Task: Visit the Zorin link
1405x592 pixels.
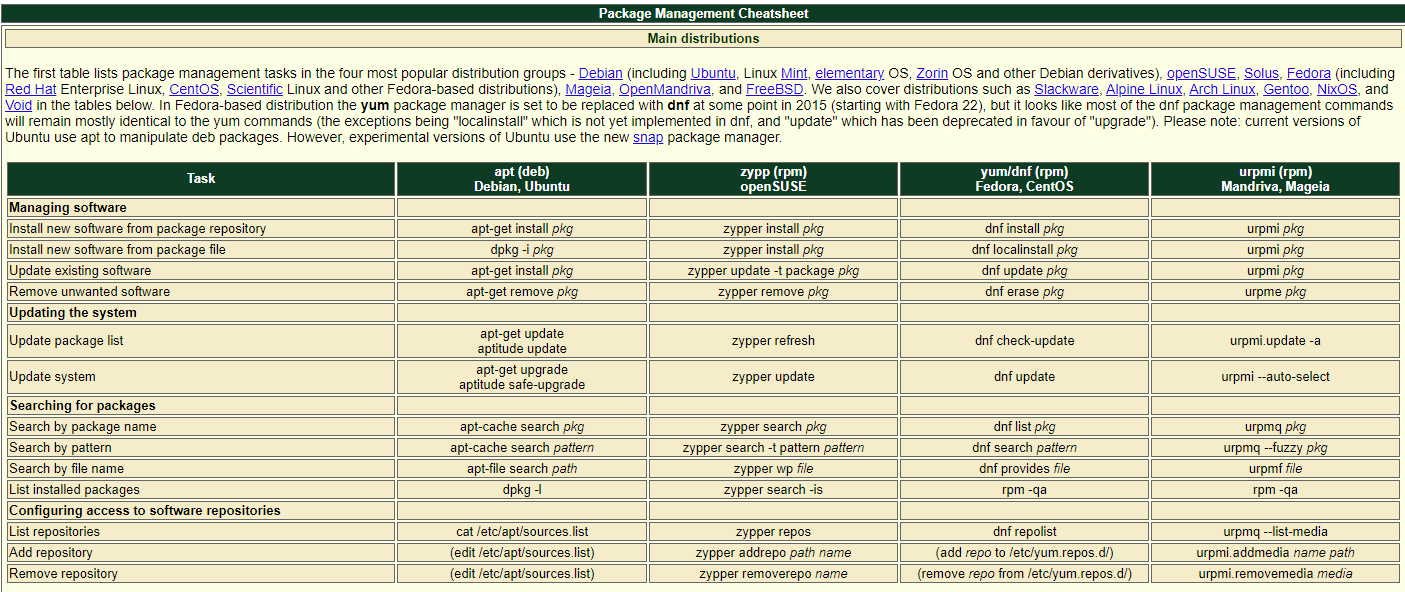Action: [x=932, y=73]
